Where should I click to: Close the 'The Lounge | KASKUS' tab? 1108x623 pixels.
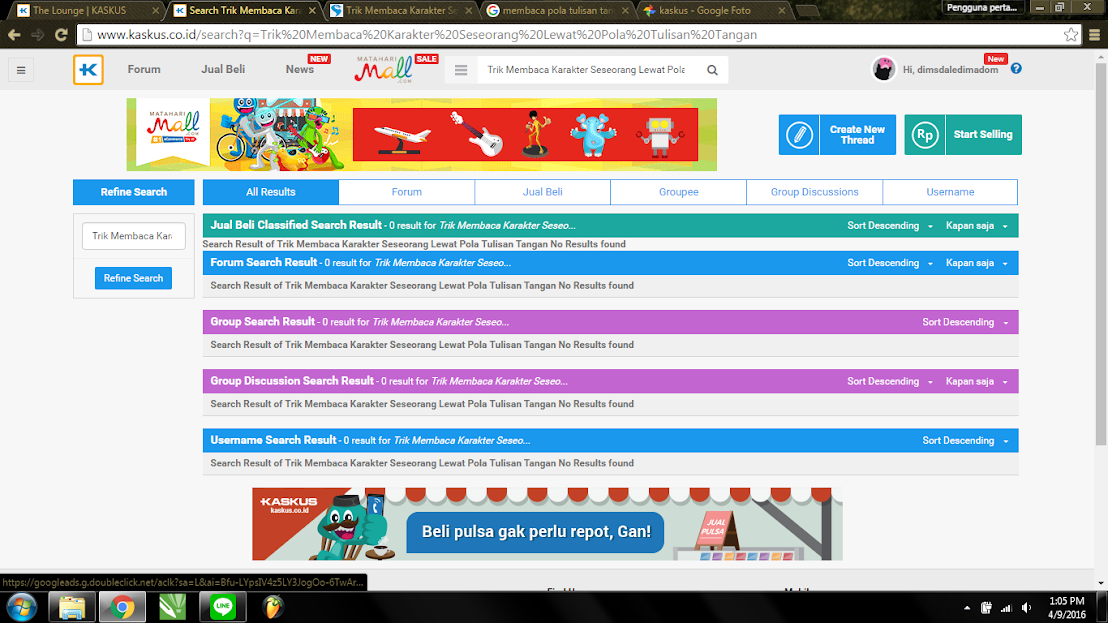tap(155, 11)
